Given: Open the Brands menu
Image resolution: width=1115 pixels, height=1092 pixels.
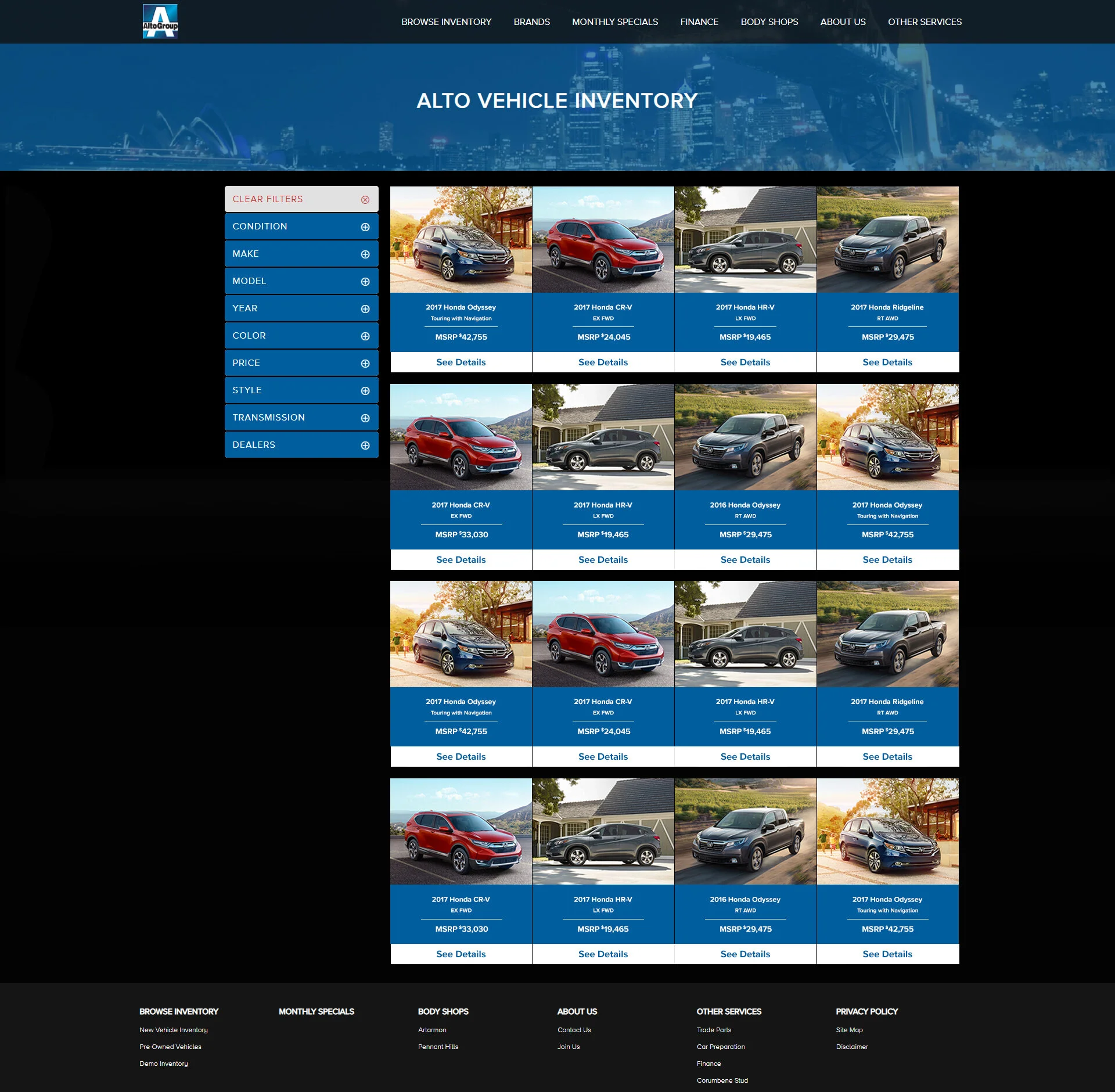Looking at the screenshot, I should tap(531, 22).
